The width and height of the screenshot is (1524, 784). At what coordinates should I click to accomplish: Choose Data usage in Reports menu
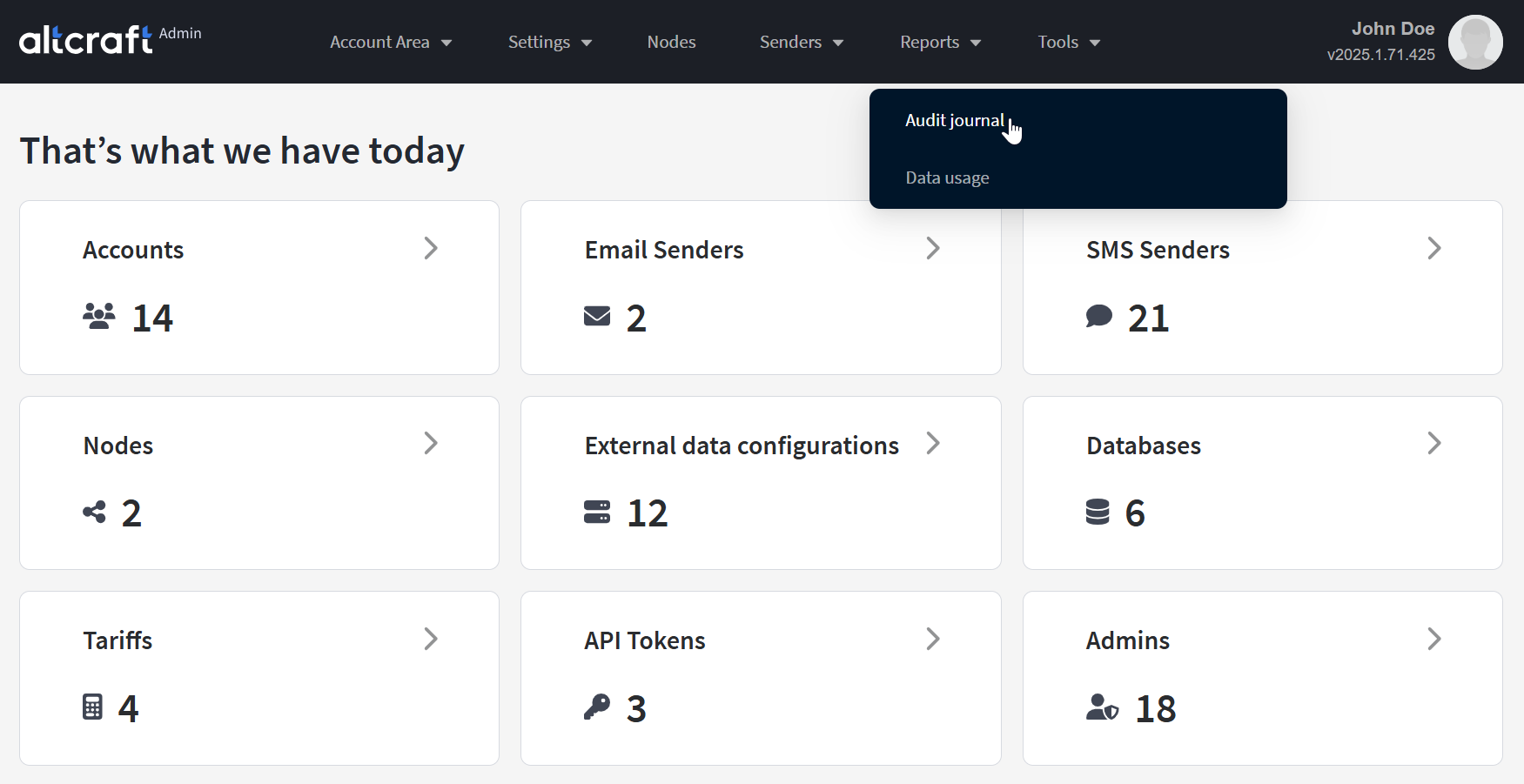pyautogui.click(x=947, y=178)
